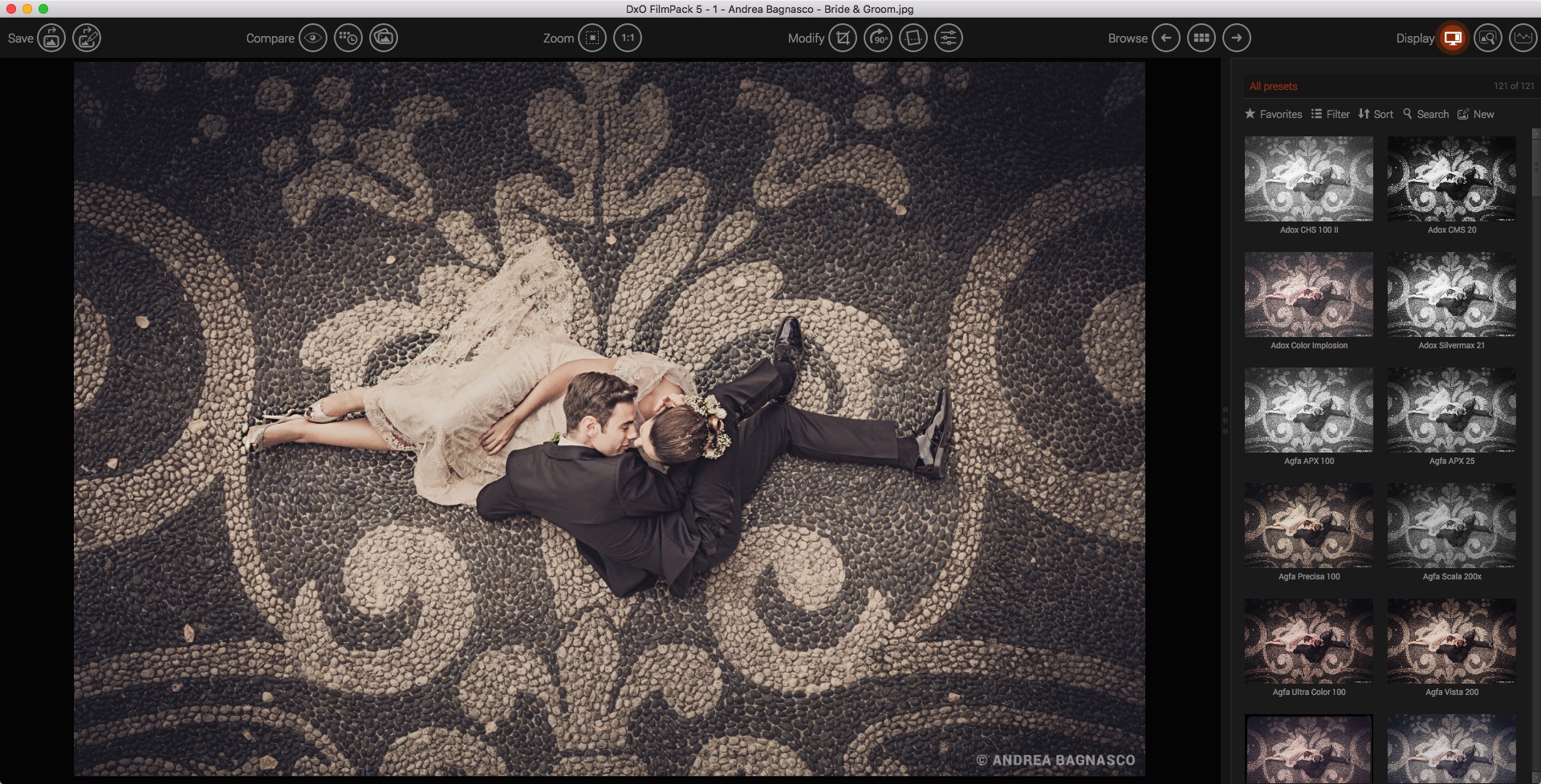The height and width of the screenshot is (784, 1541).
Task: Toggle the histogram display icon
Action: coord(1523,38)
